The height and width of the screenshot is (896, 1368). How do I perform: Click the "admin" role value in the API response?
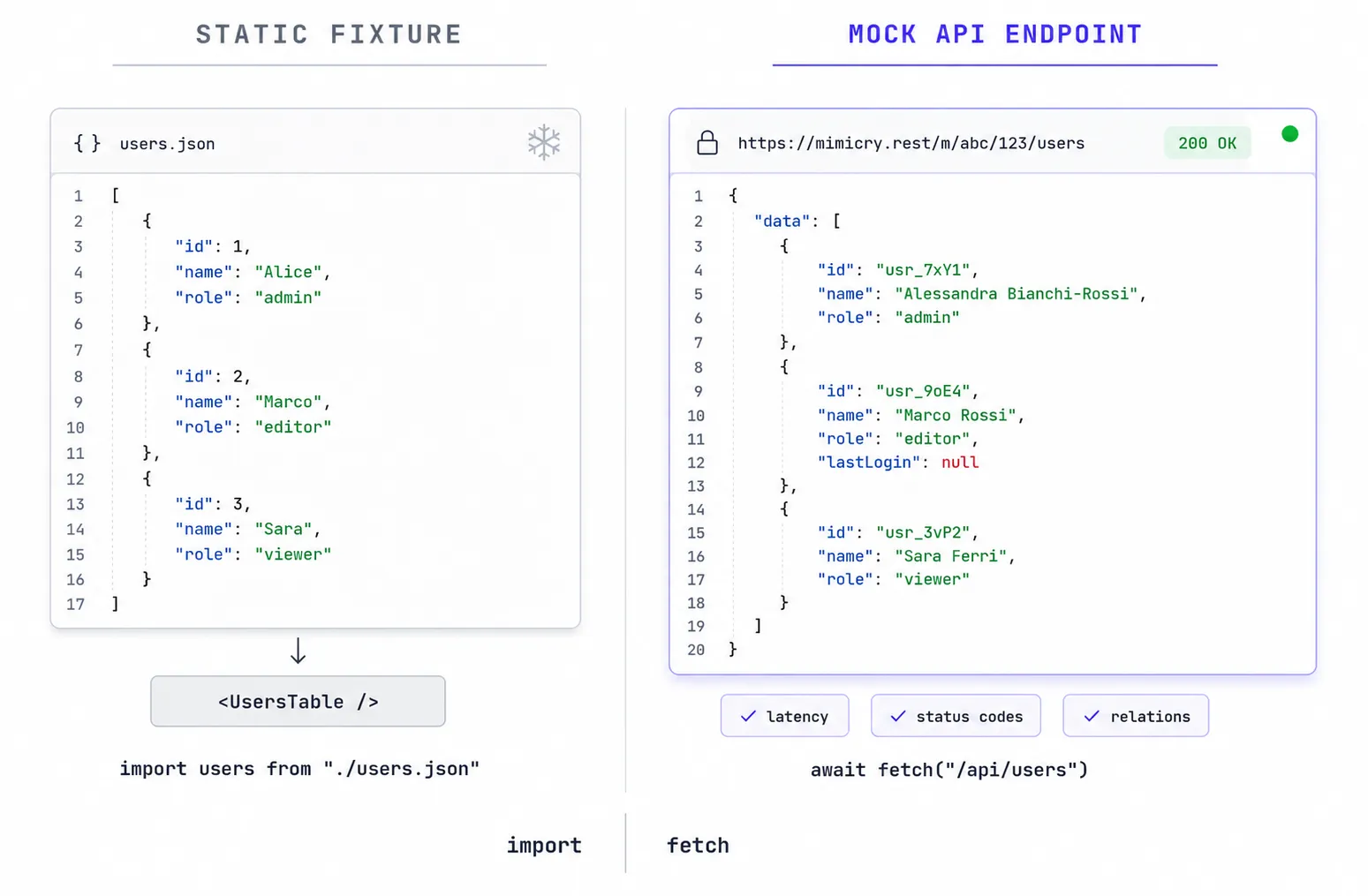(927, 318)
